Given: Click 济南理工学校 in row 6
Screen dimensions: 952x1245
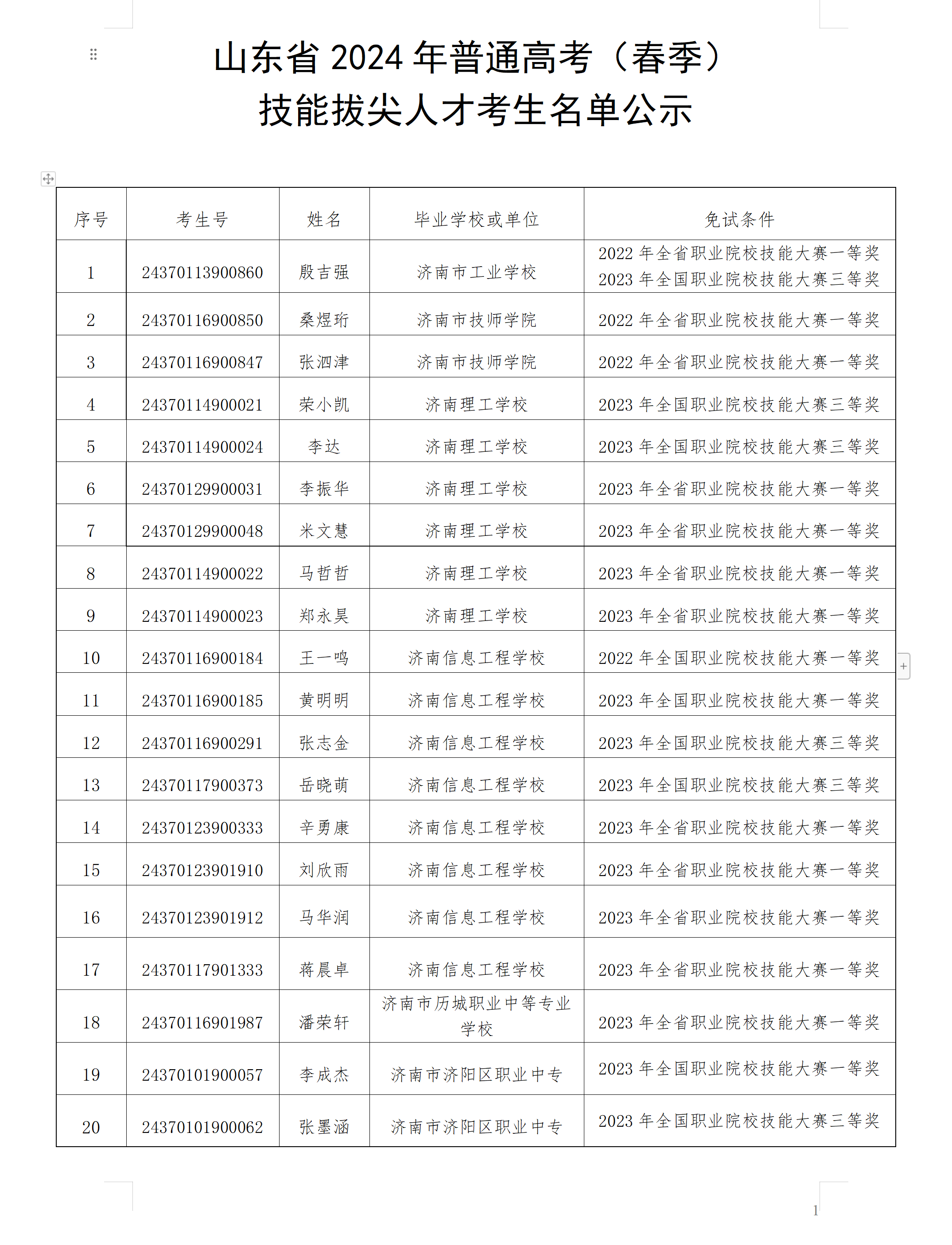Looking at the screenshot, I should pos(477,488).
